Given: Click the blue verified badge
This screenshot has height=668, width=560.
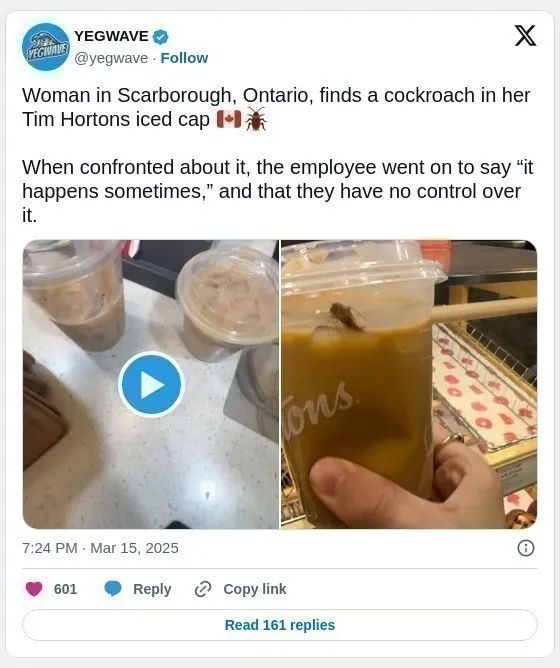Looking at the screenshot, I should pyautogui.click(x=160, y=37).
